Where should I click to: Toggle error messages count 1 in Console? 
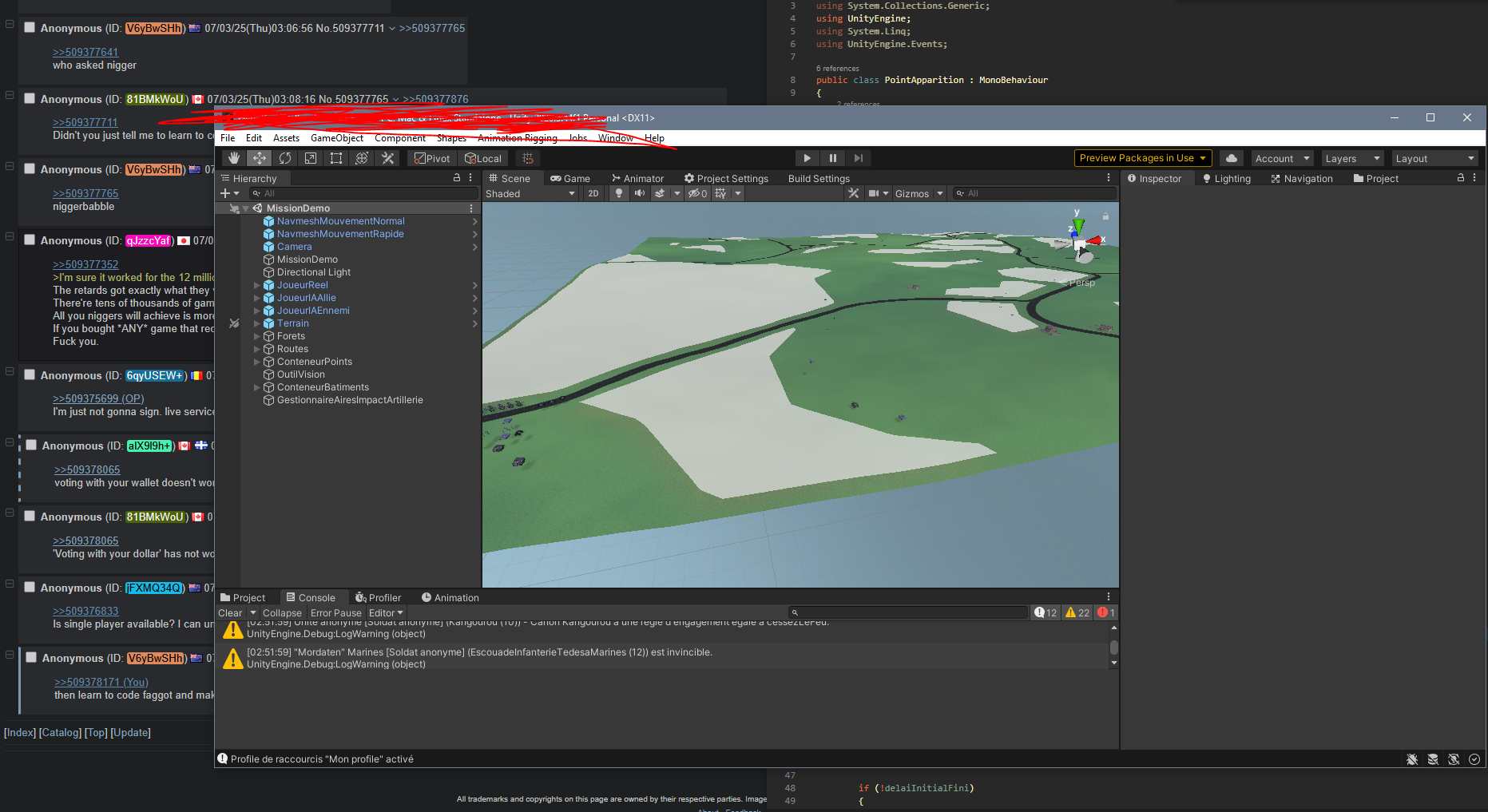click(1106, 612)
